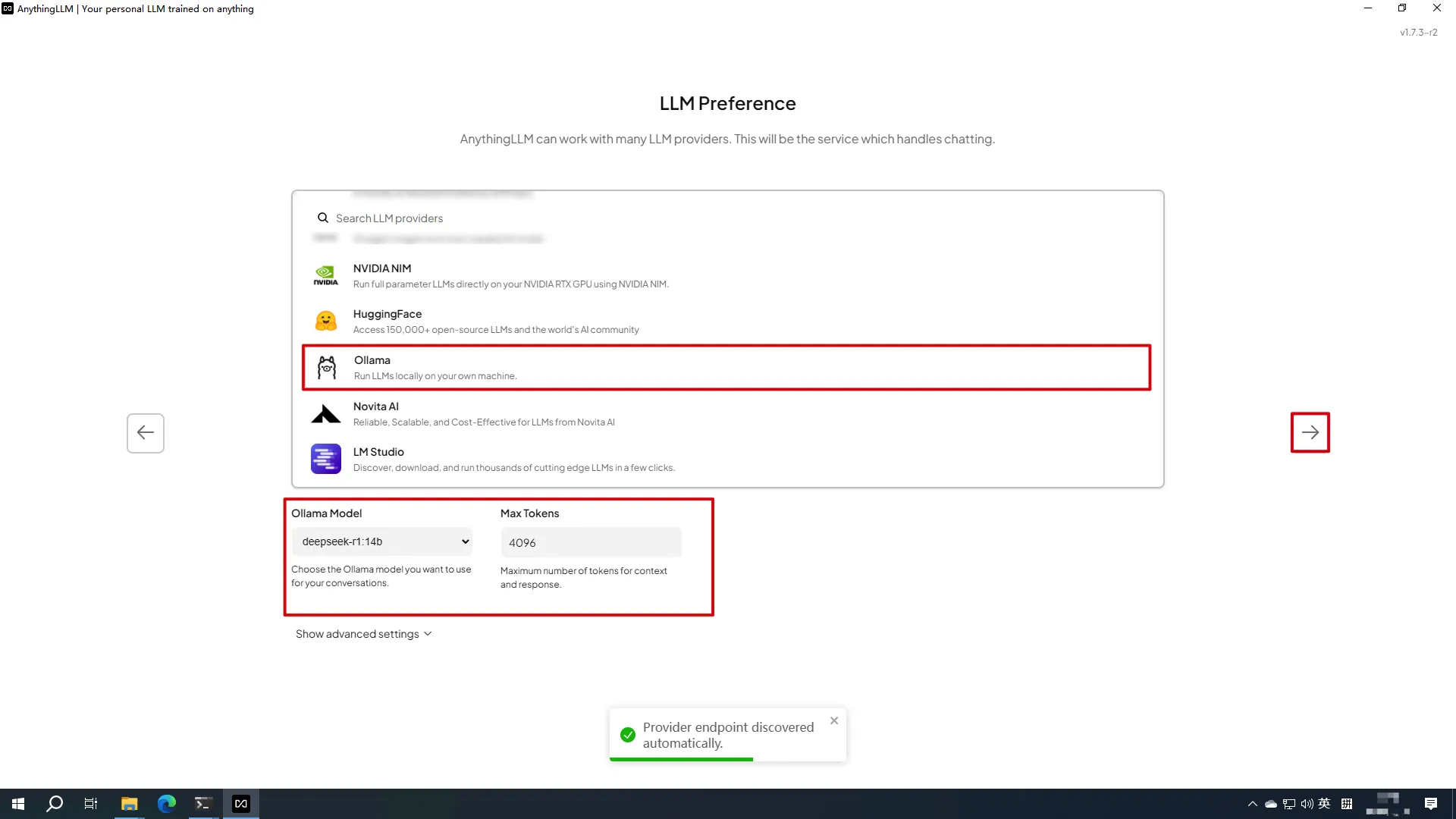This screenshot has width=1456, height=819.
Task: Go to next step with right arrow
Action: pos(1310,432)
